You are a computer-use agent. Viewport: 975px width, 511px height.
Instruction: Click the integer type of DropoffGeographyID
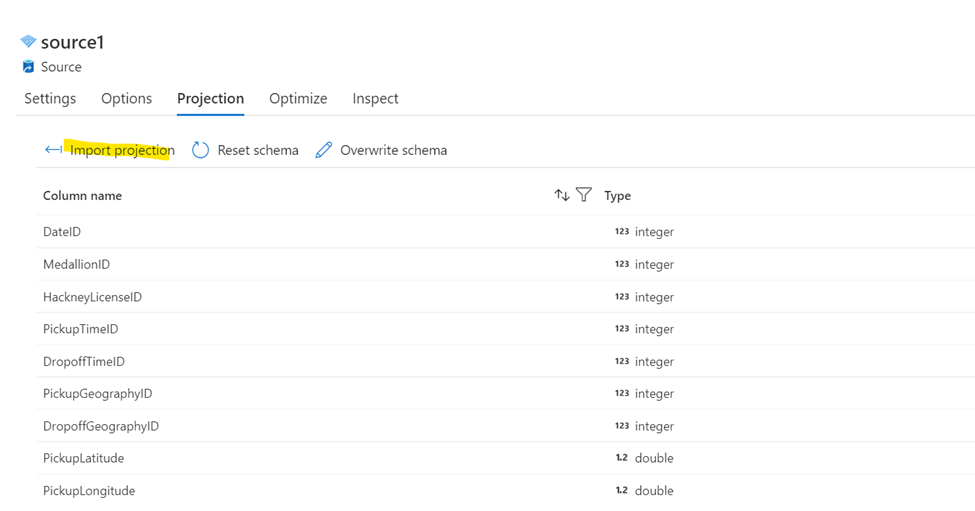[654, 426]
